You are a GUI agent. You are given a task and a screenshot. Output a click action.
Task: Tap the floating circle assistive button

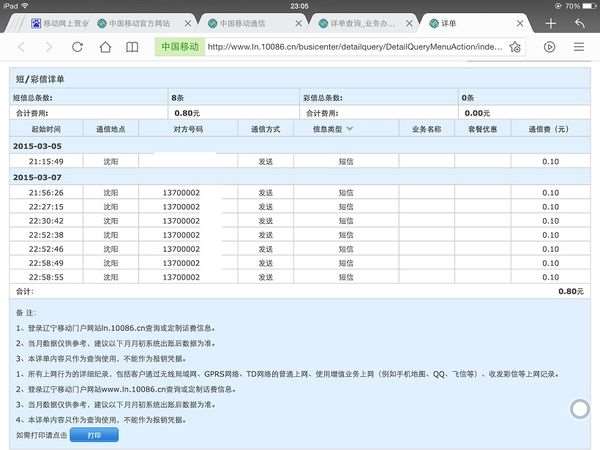580,409
